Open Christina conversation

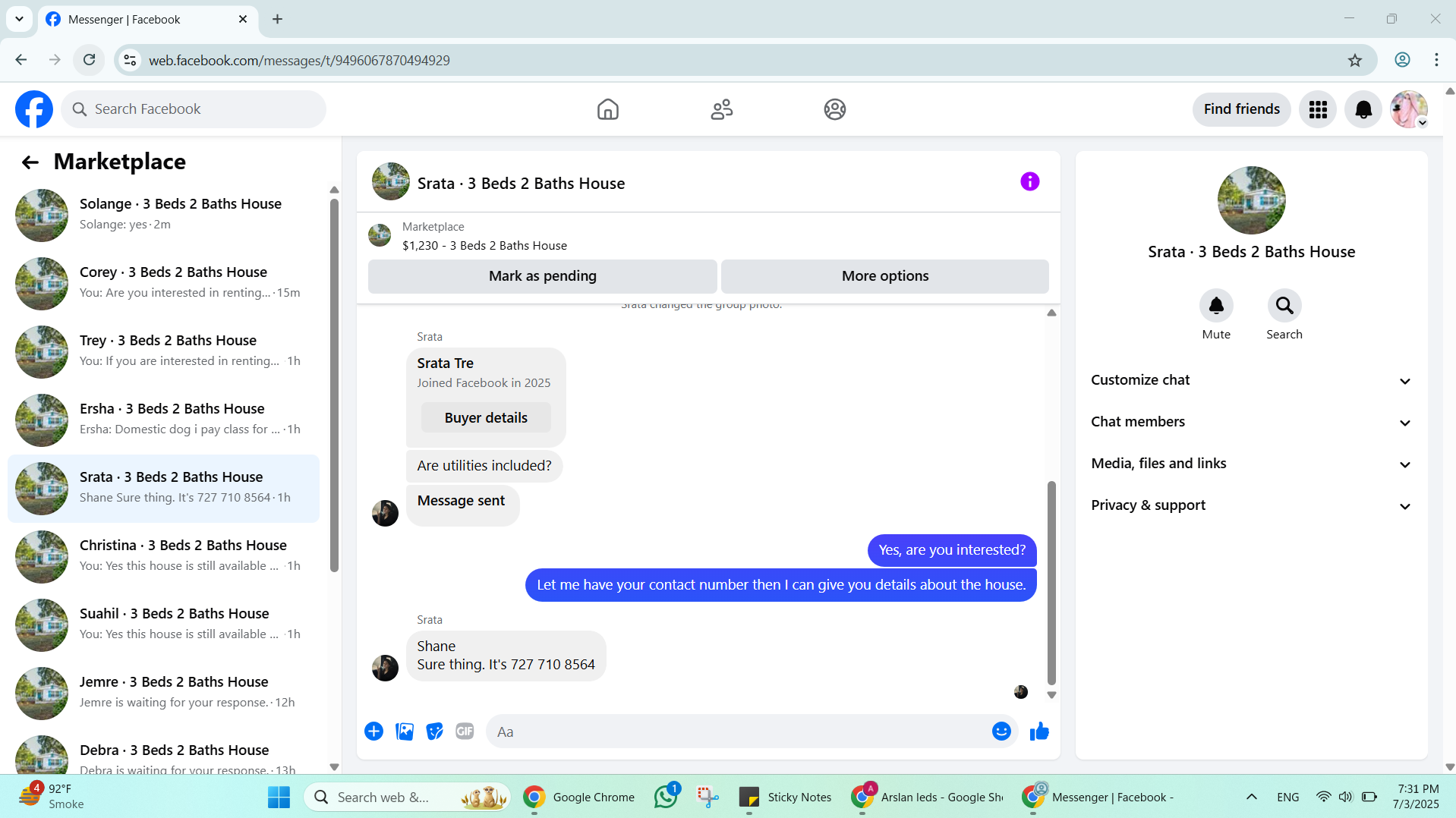[163, 556]
